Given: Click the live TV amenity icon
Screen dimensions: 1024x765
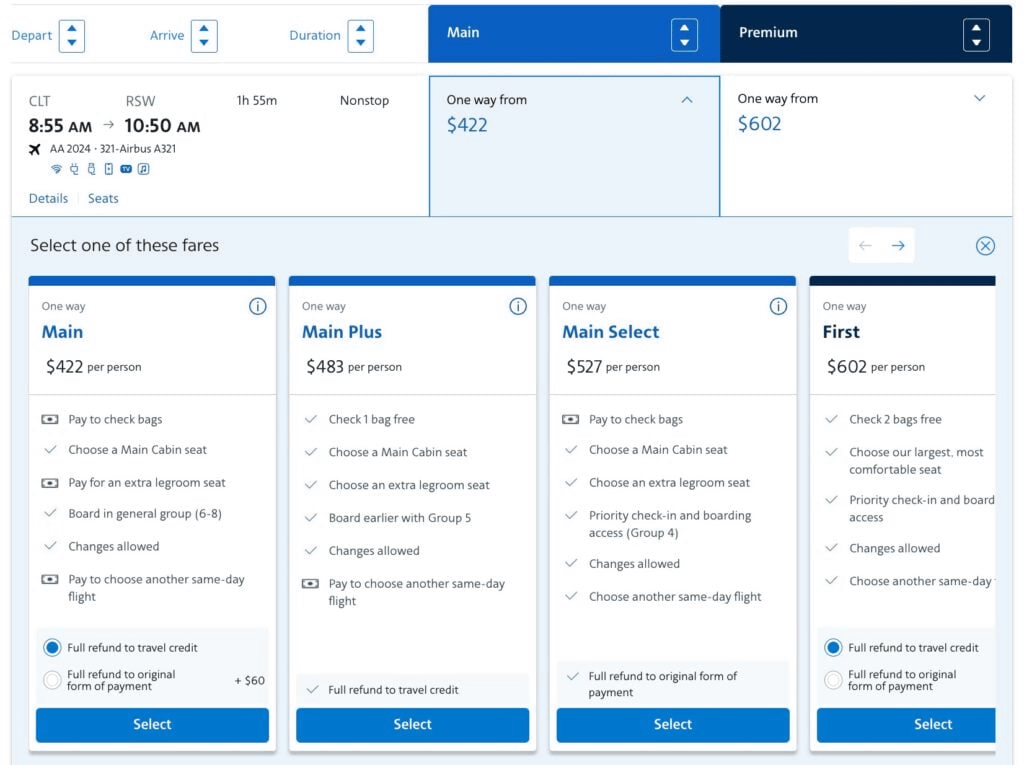Looking at the screenshot, I should [126, 169].
